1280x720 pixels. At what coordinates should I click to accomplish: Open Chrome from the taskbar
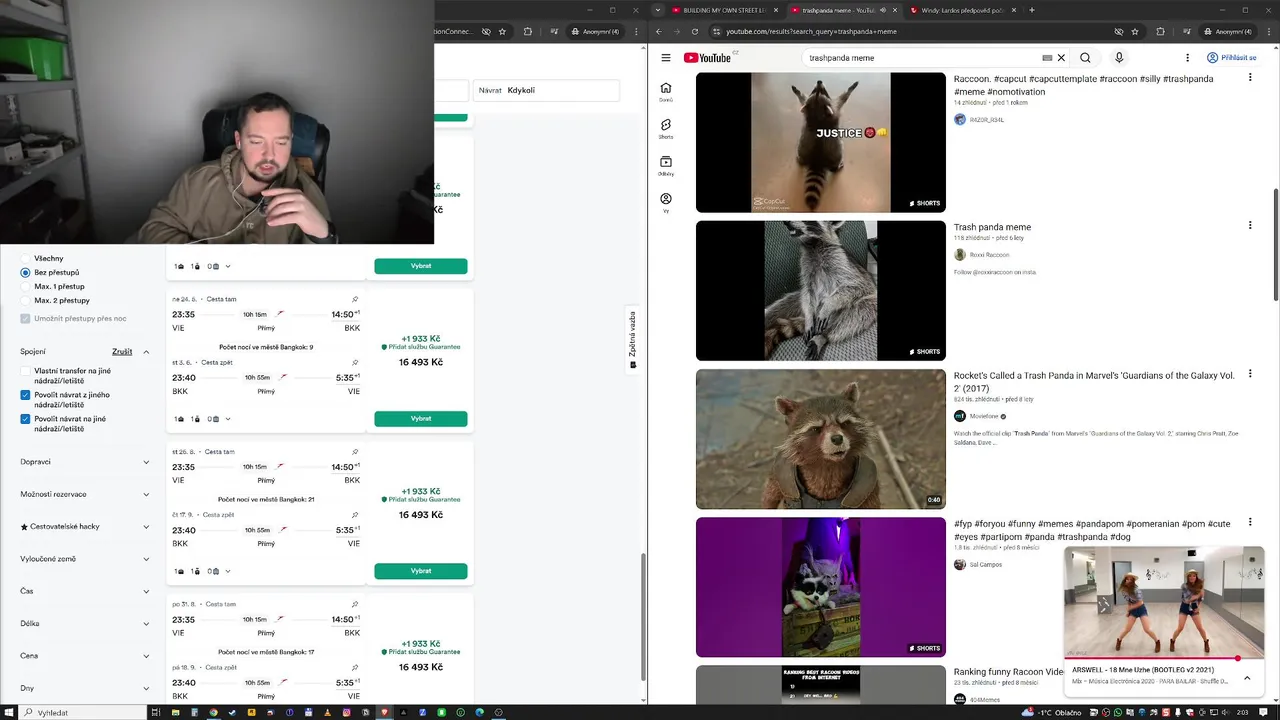coord(213,712)
